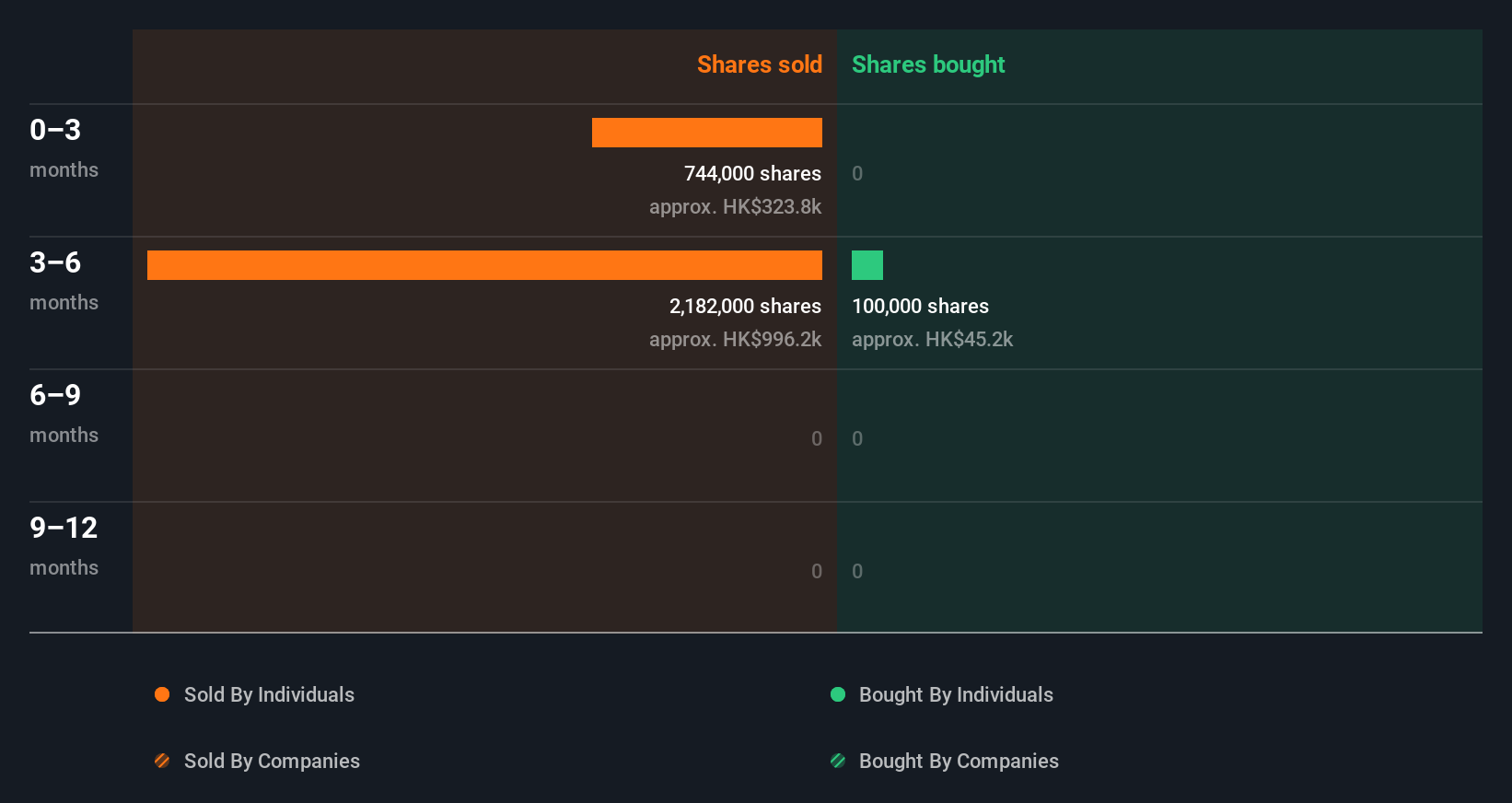
Task: Click the 0 sold value for 6–9 months
Action: click(817, 438)
